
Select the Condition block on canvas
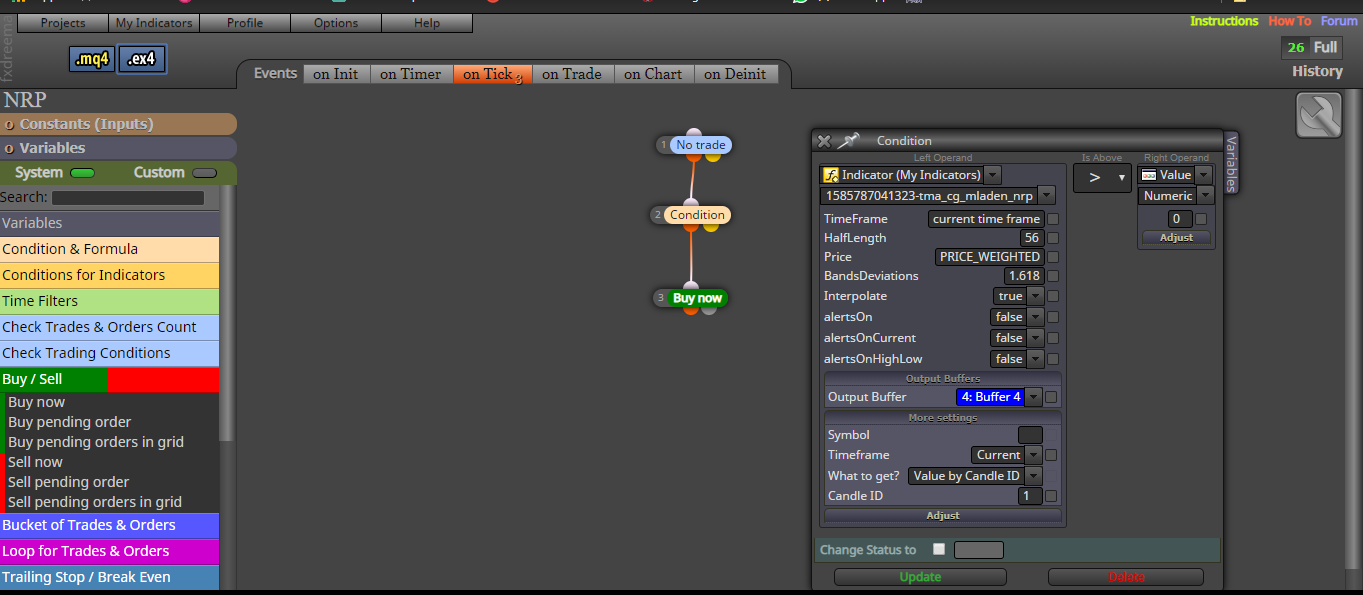click(697, 215)
